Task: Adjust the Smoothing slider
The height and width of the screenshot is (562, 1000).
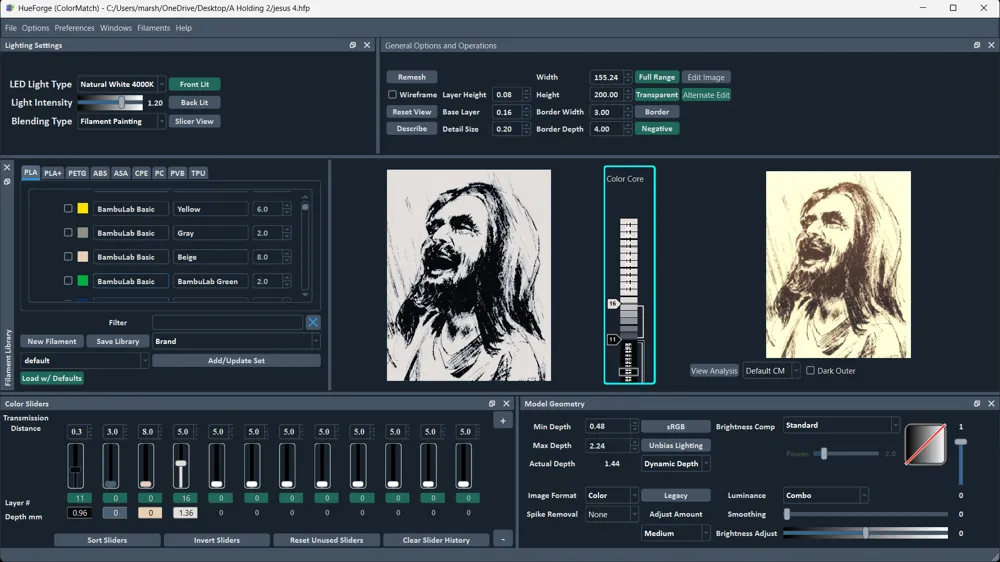Action: (x=865, y=514)
